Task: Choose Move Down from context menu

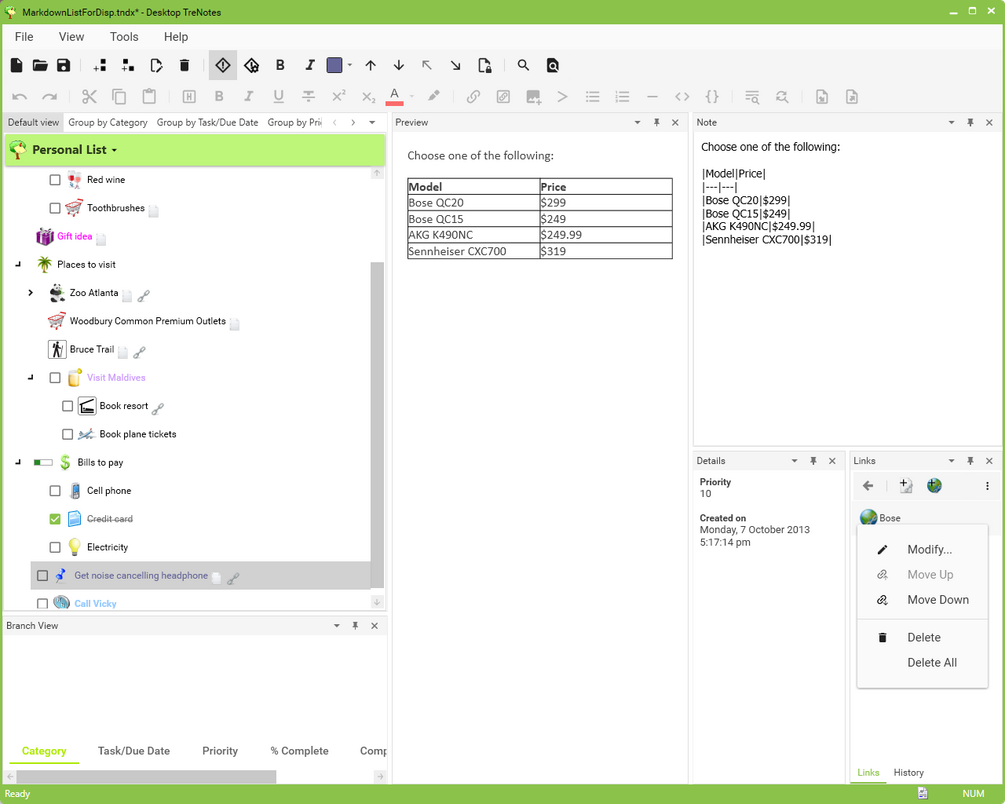Action: [x=922, y=600]
